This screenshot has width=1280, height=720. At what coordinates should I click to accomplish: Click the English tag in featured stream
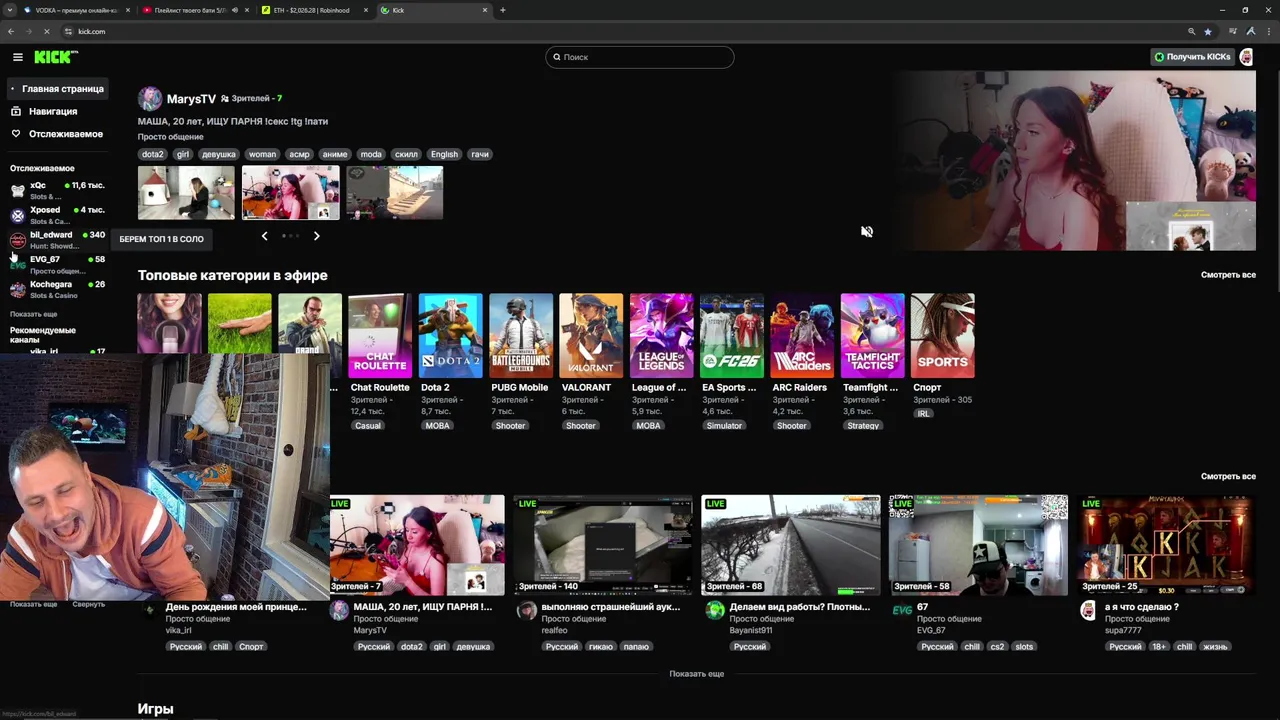tap(444, 154)
